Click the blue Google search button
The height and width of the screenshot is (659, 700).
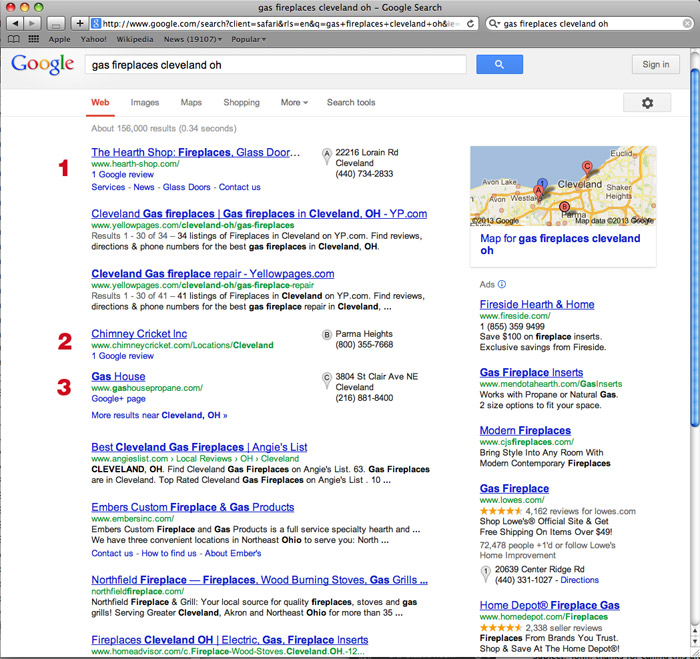coord(499,64)
